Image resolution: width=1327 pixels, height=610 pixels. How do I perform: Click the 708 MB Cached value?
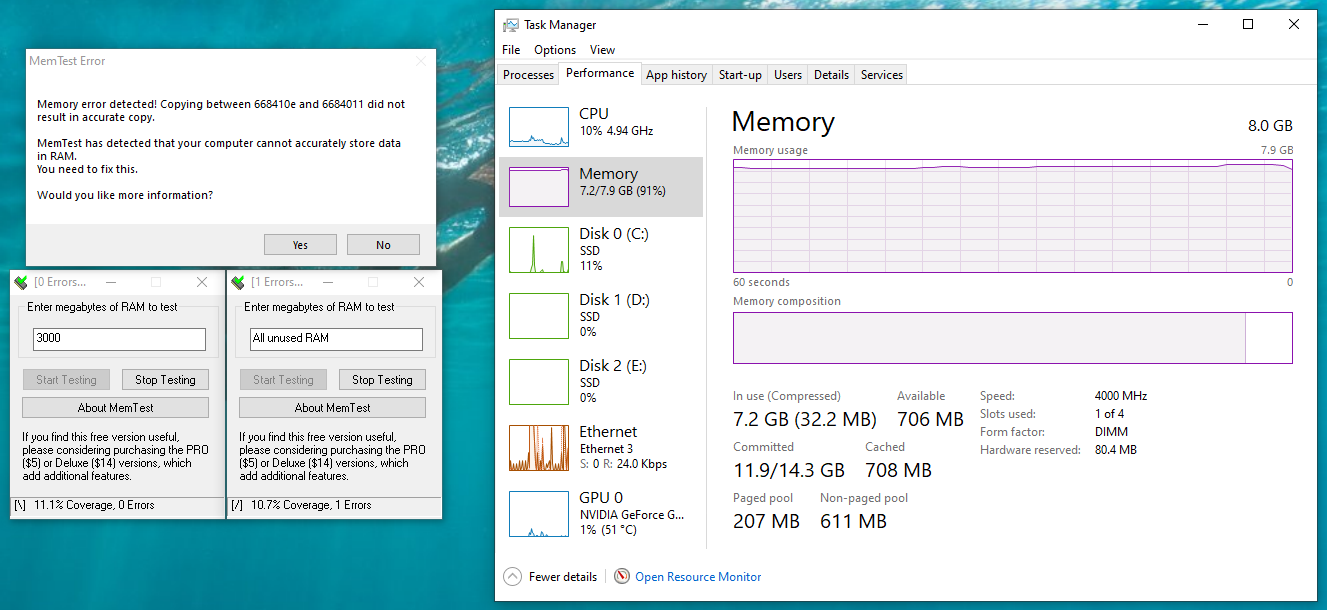tap(898, 470)
